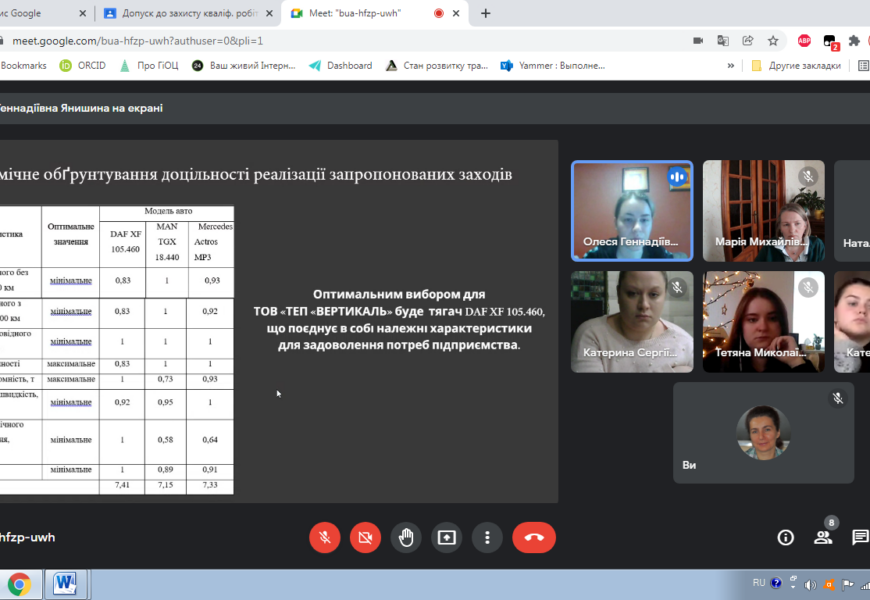This screenshot has height=600, width=870.
Task: Open the meeting details info icon
Action: (x=786, y=537)
